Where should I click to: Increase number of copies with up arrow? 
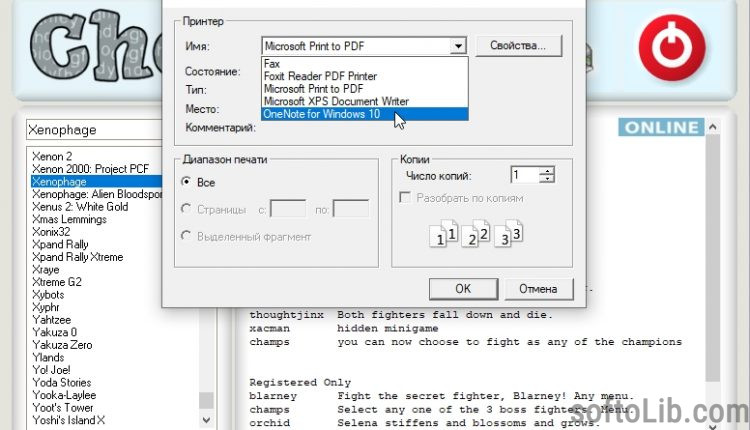coord(547,171)
